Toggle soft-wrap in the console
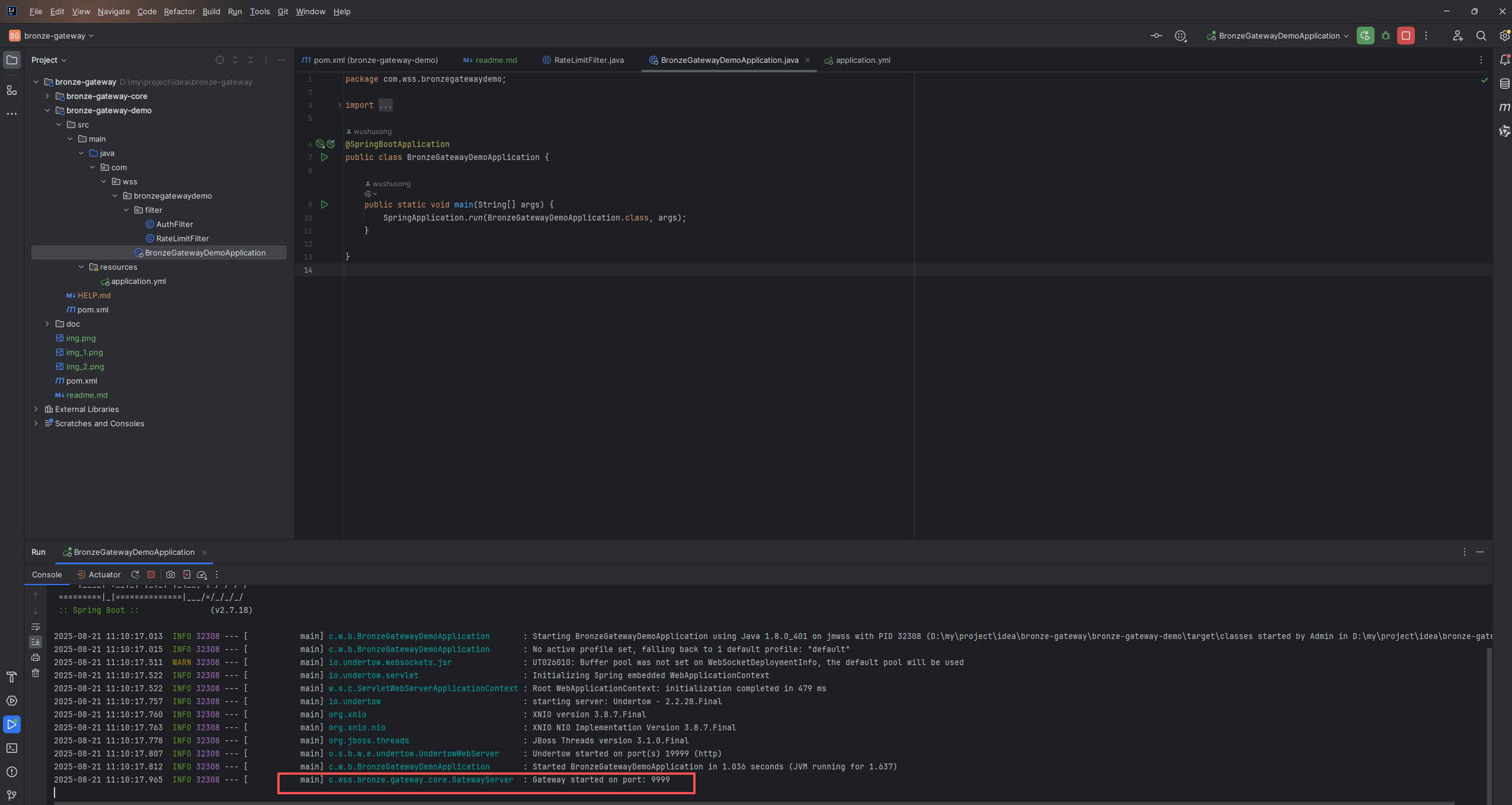 pos(36,627)
